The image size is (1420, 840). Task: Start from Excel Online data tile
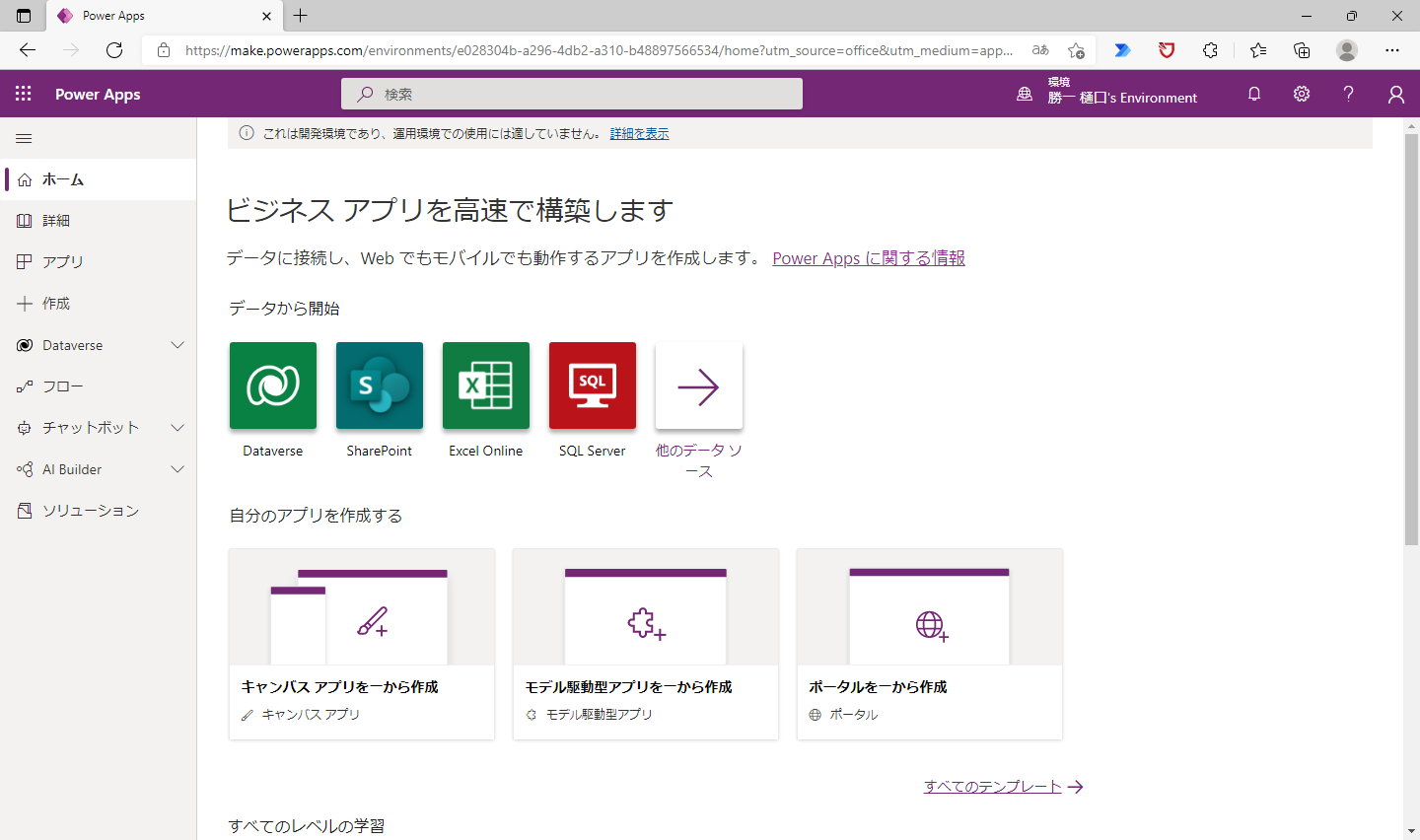(486, 385)
